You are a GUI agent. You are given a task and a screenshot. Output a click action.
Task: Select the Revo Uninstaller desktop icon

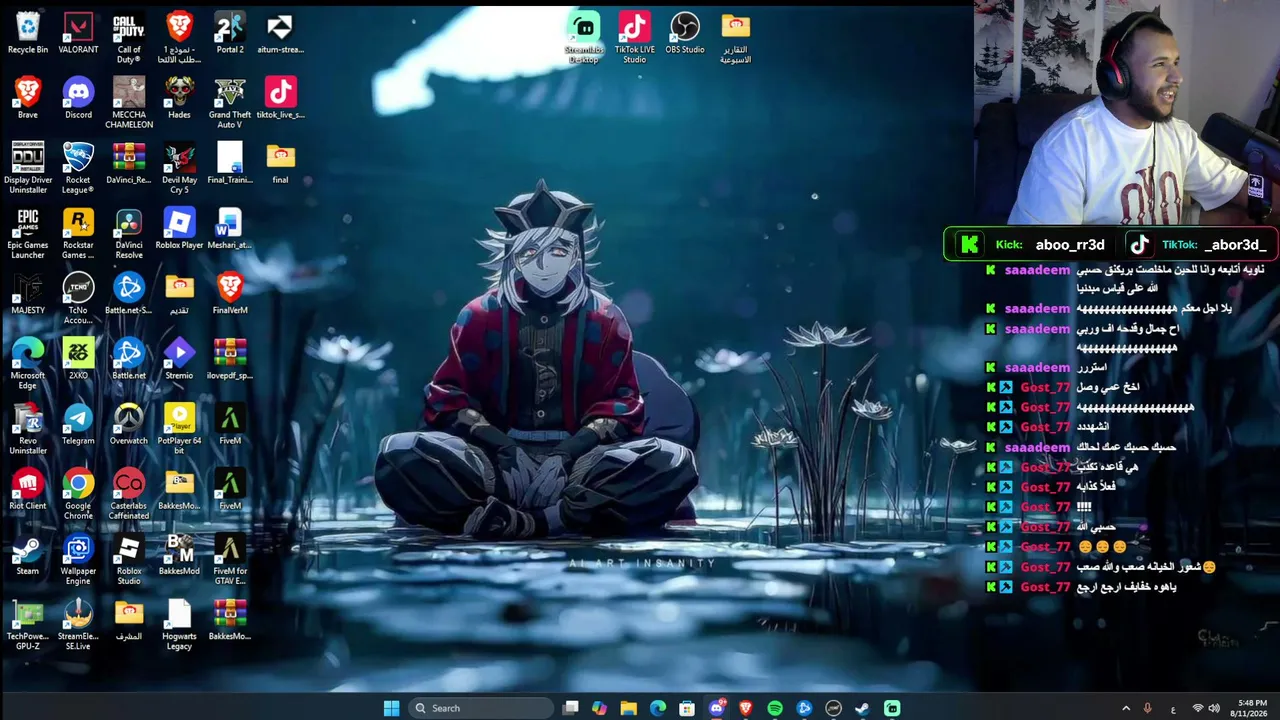28,428
